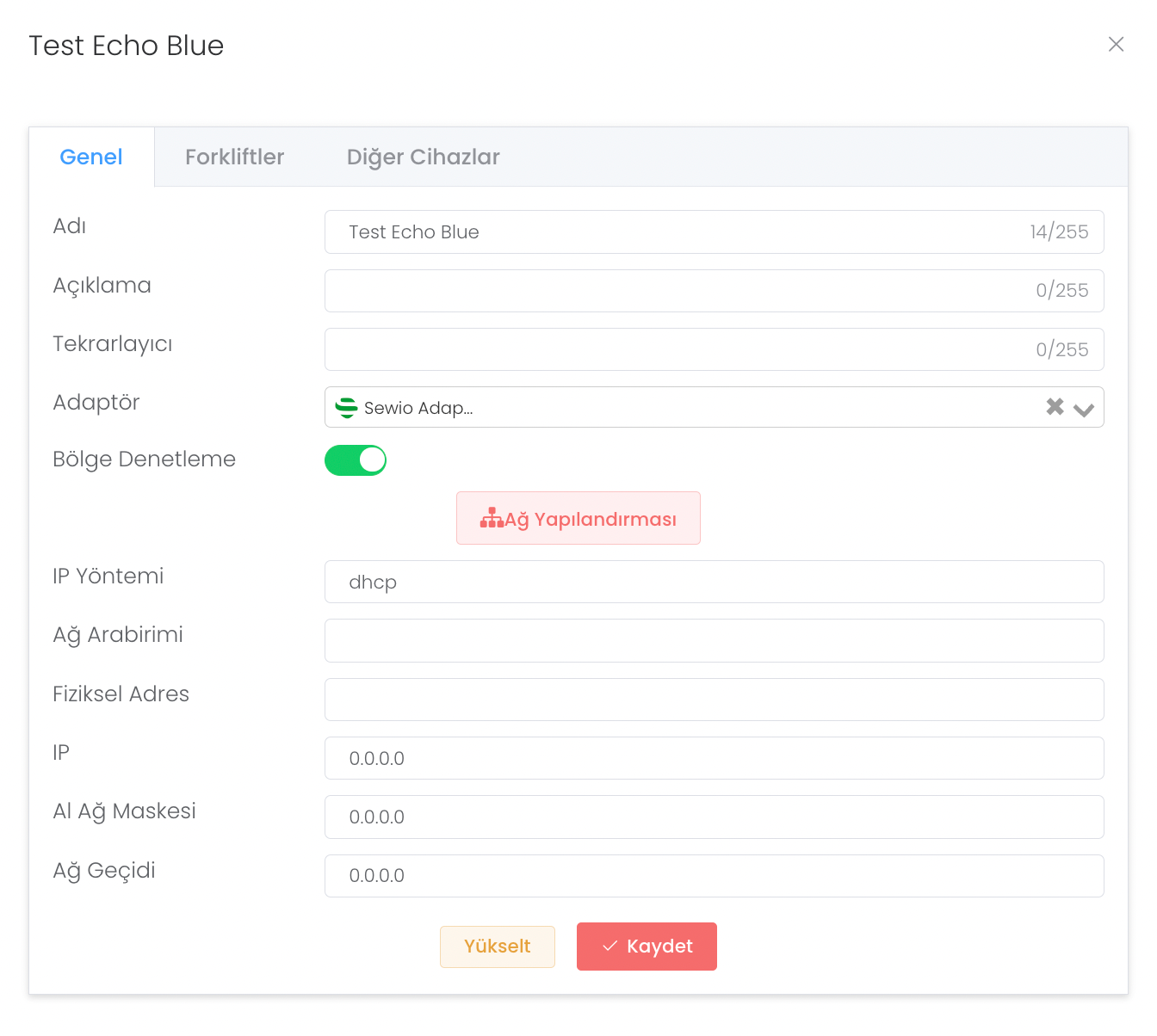Click the Al Ağ Maskesi field
Screen dimensions: 1157x1036
pyautogui.click(x=714, y=817)
